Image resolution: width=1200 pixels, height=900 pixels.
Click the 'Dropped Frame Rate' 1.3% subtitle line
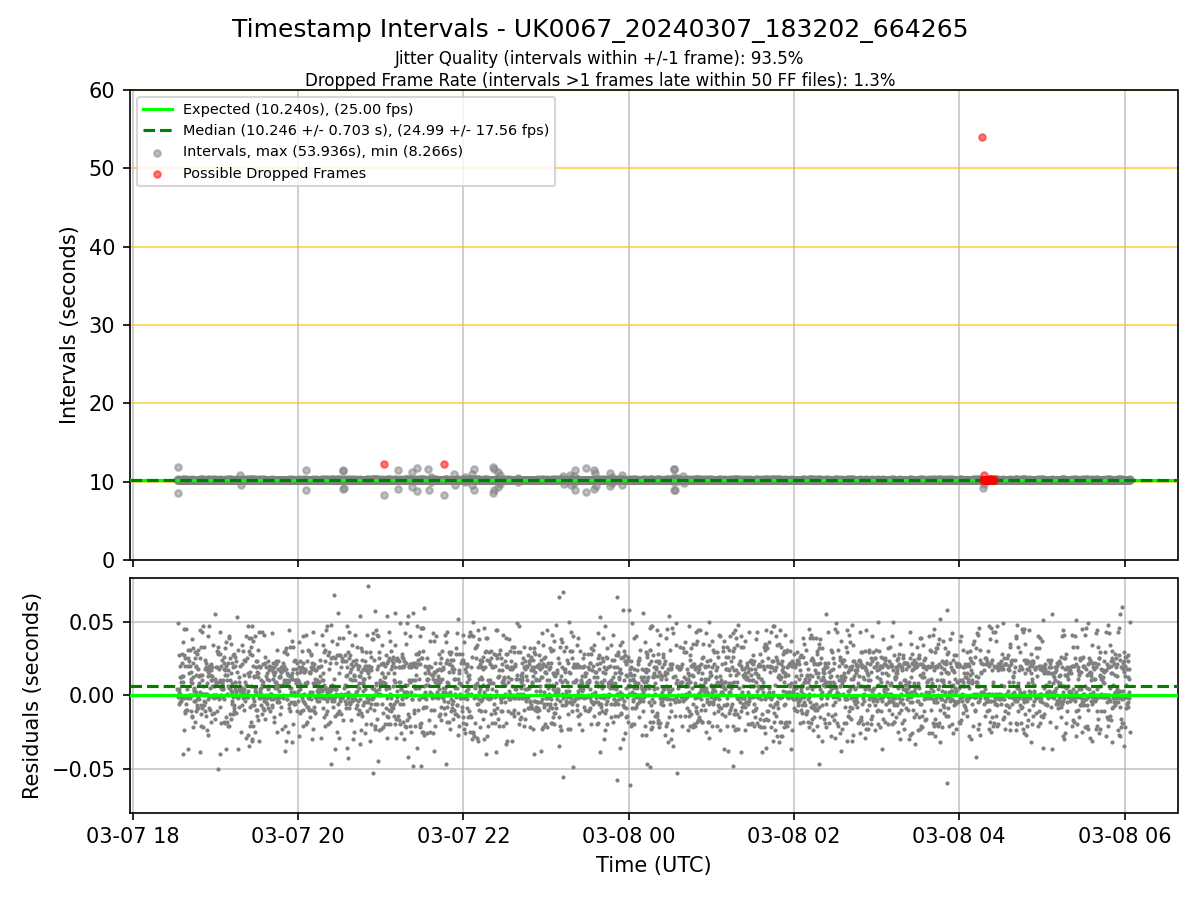click(599, 80)
